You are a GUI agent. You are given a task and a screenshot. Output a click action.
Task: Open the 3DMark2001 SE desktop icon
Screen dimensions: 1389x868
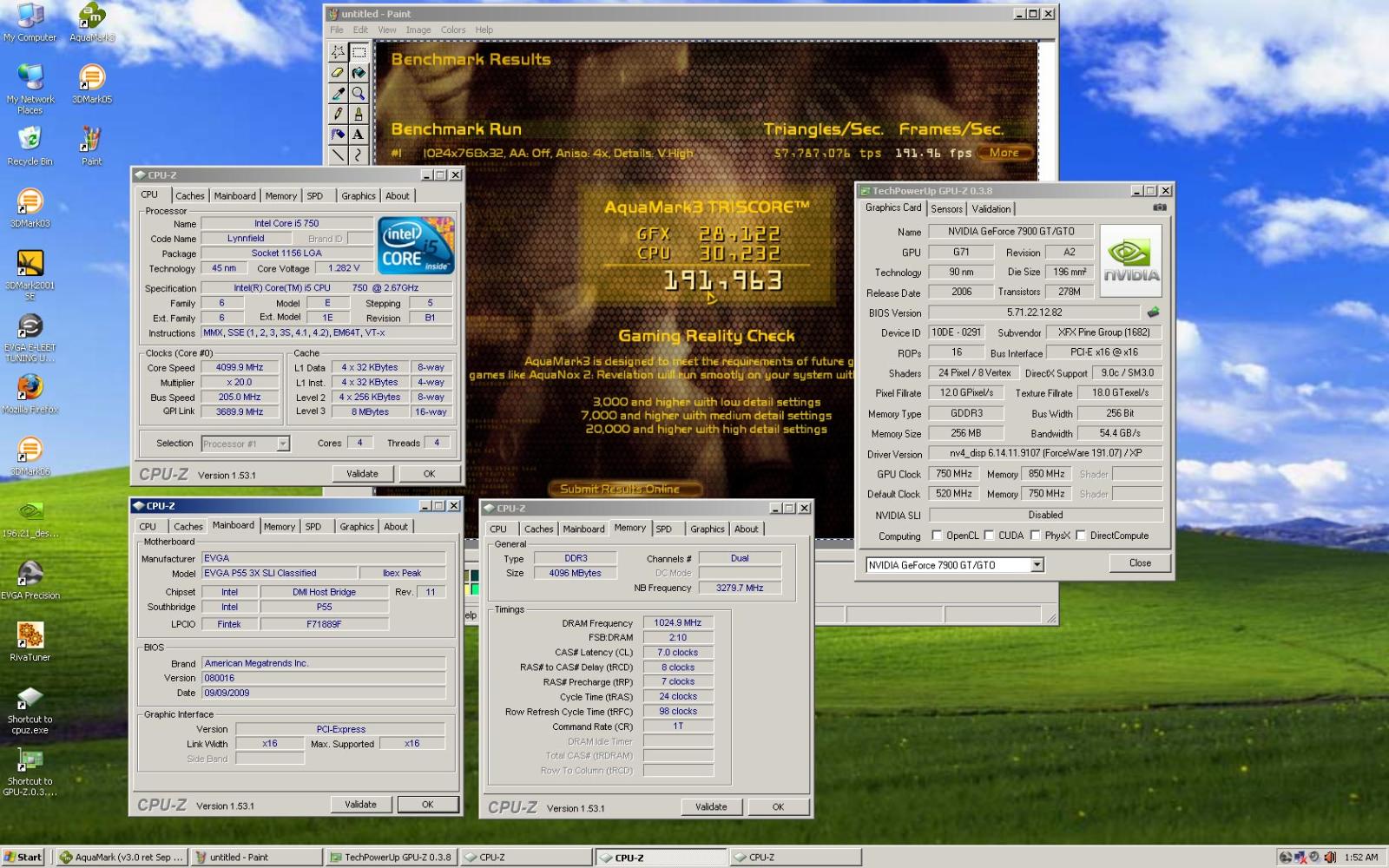point(30,275)
